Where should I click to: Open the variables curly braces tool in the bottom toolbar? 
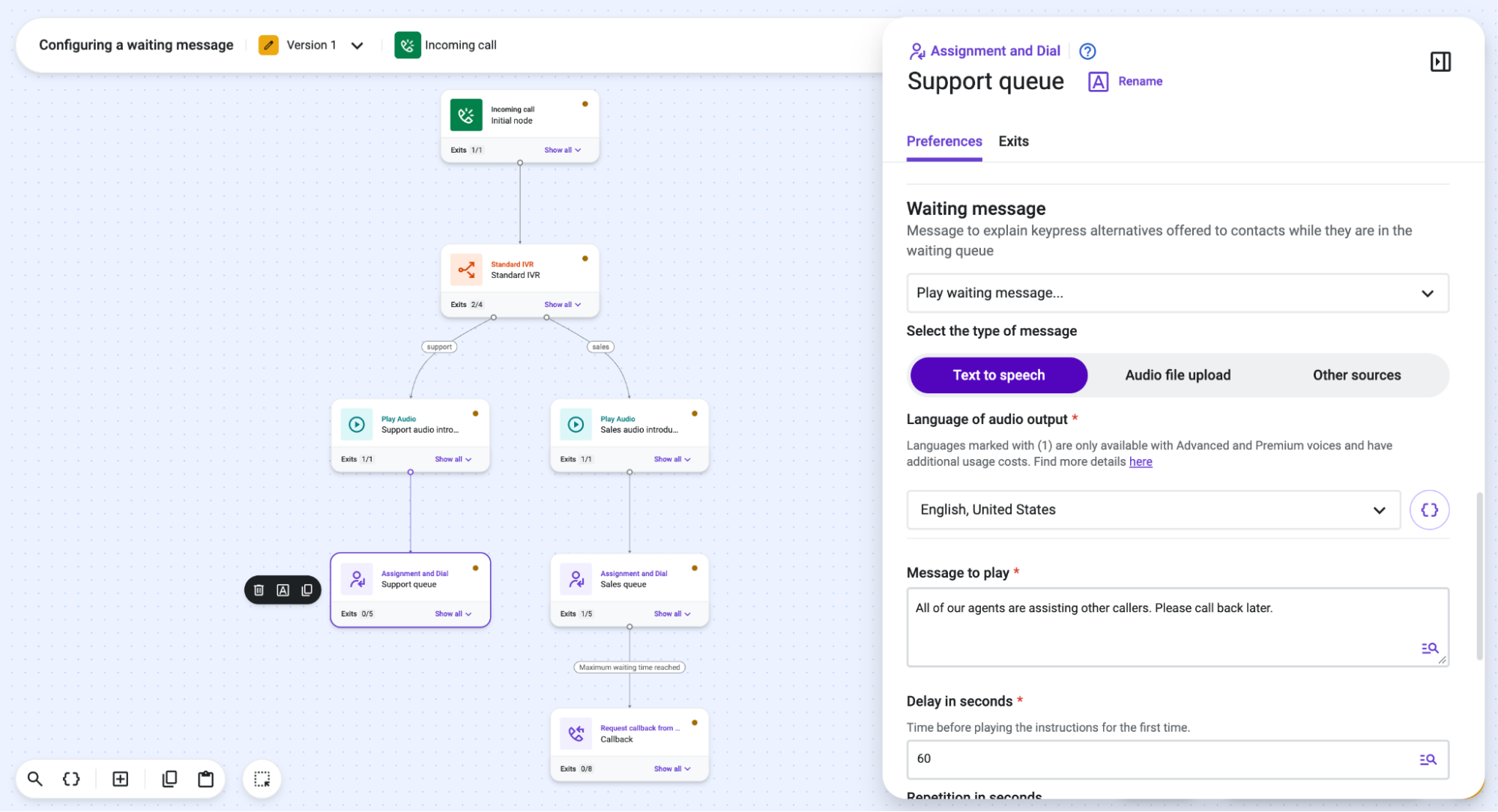click(71, 779)
